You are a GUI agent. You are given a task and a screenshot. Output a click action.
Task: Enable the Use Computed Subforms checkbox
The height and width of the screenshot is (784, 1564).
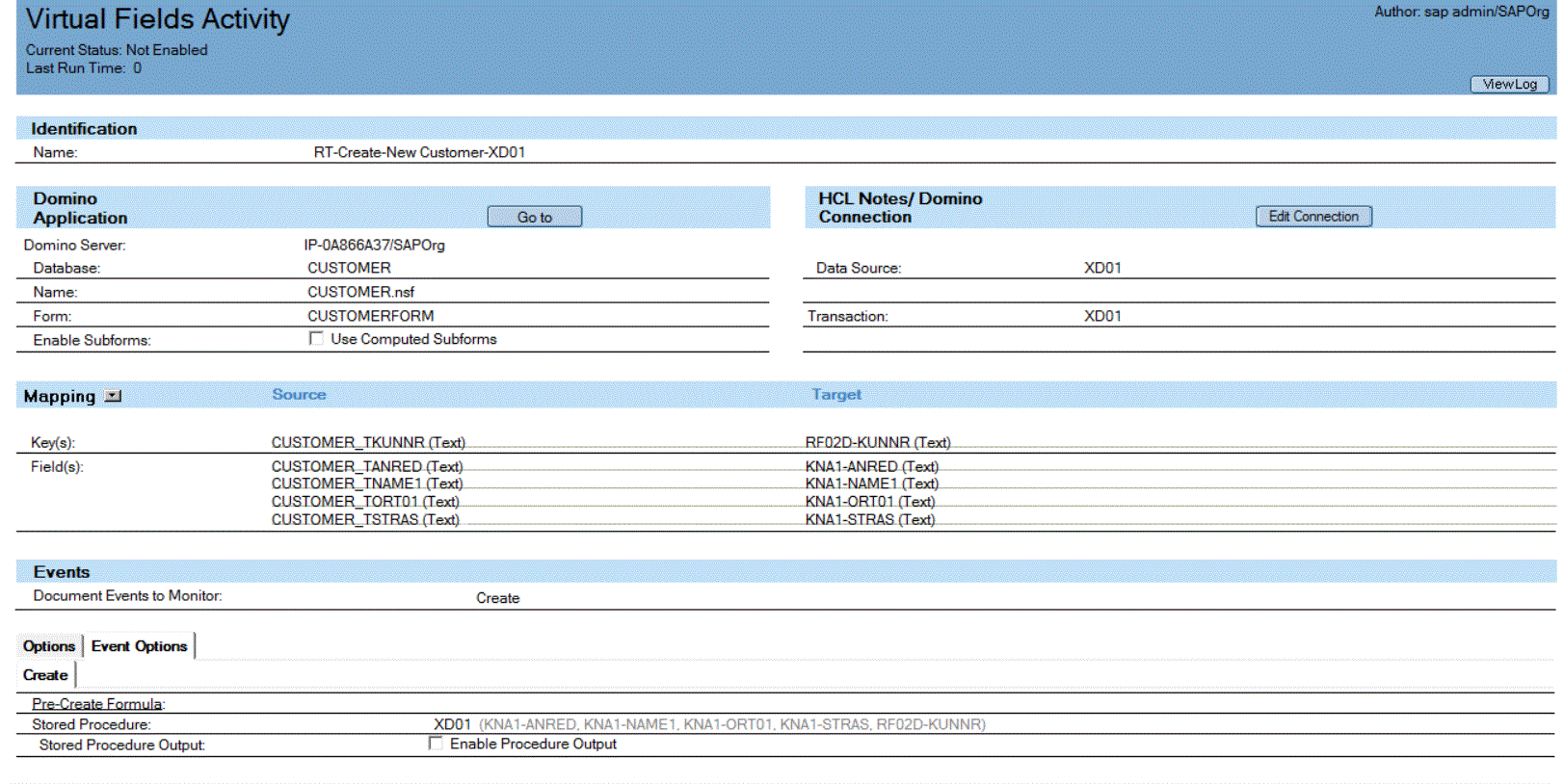point(316,338)
